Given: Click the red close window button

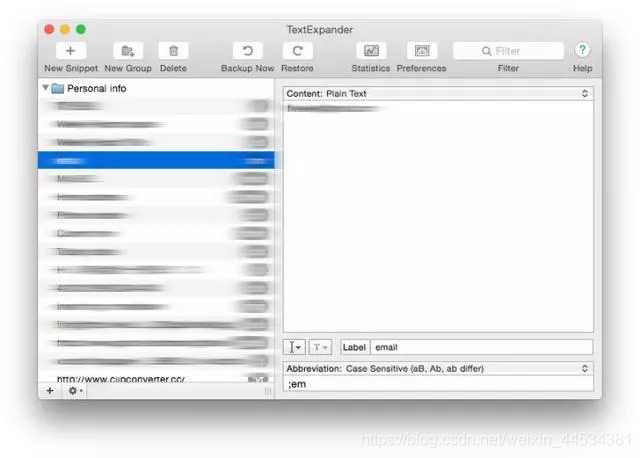Looking at the screenshot, I should (x=49, y=29).
